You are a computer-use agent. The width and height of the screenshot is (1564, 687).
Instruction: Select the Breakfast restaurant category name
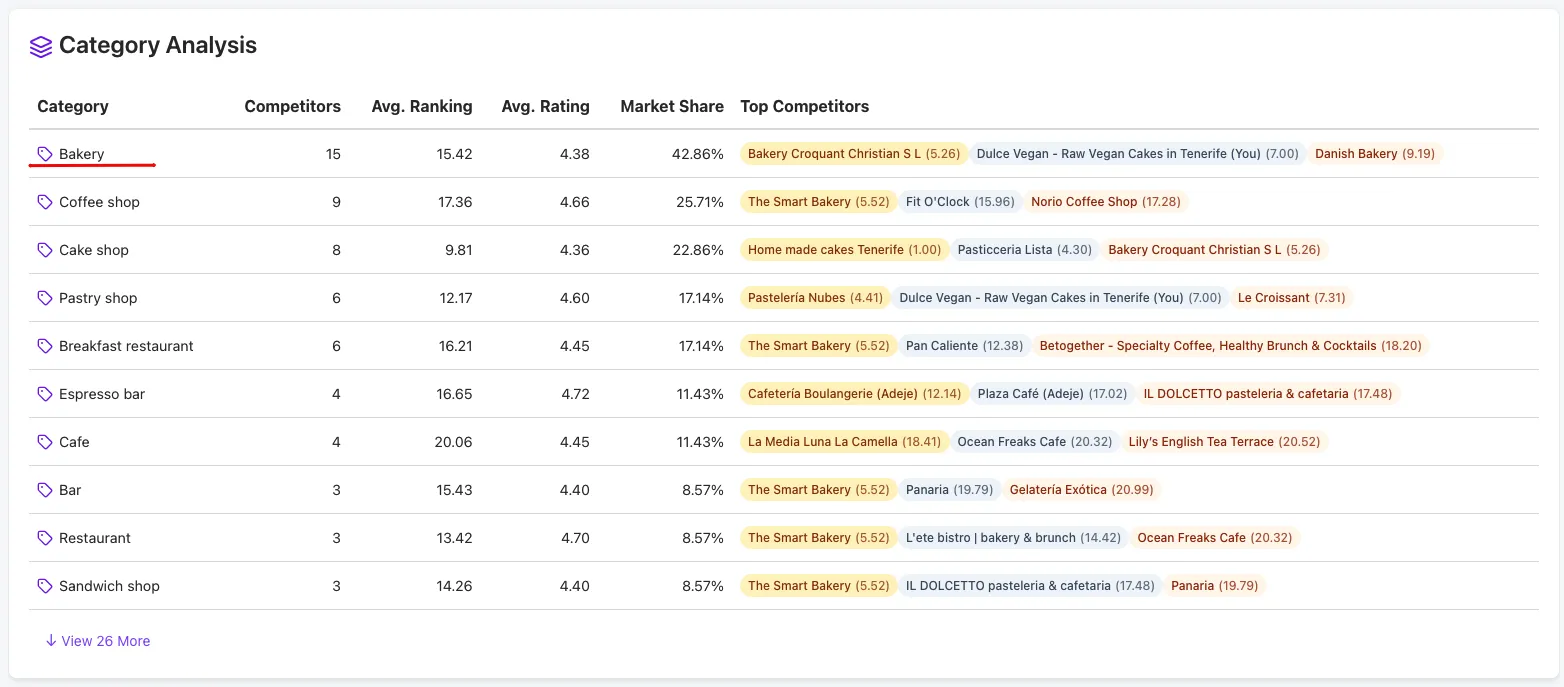click(126, 346)
